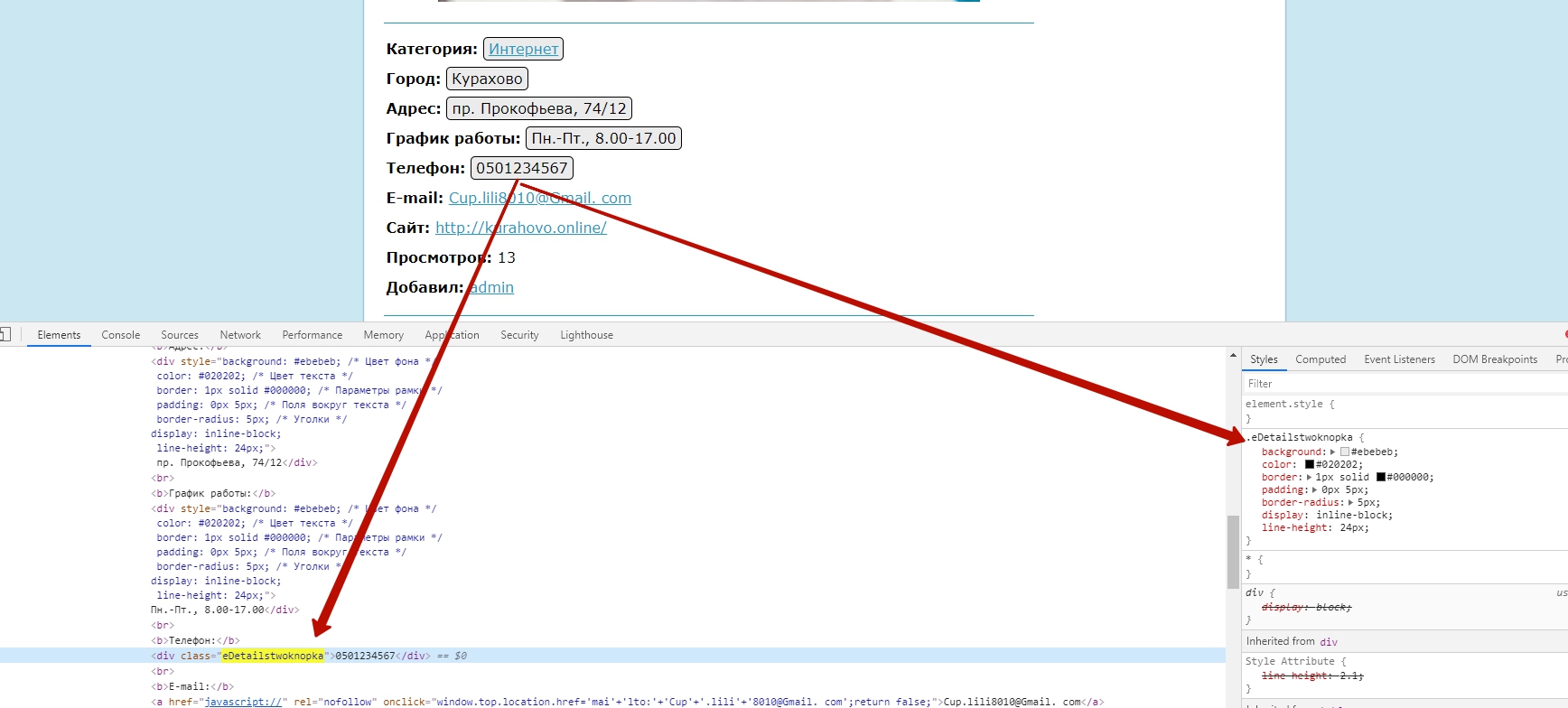Image resolution: width=1568 pixels, height=708 pixels.
Task: Expand the background shorthand triangle
Action: coord(1332,452)
